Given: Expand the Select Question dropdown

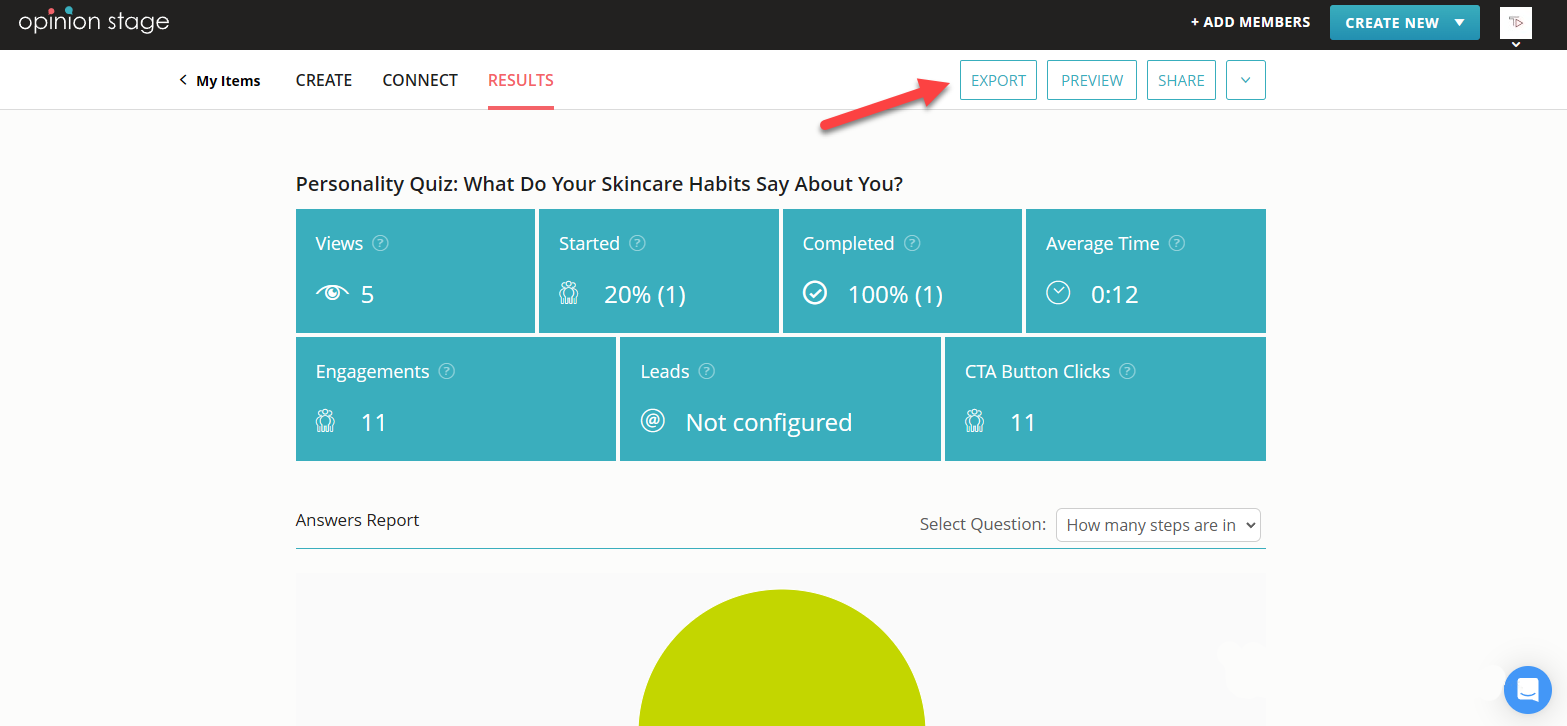Looking at the screenshot, I should click(1158, 525).
